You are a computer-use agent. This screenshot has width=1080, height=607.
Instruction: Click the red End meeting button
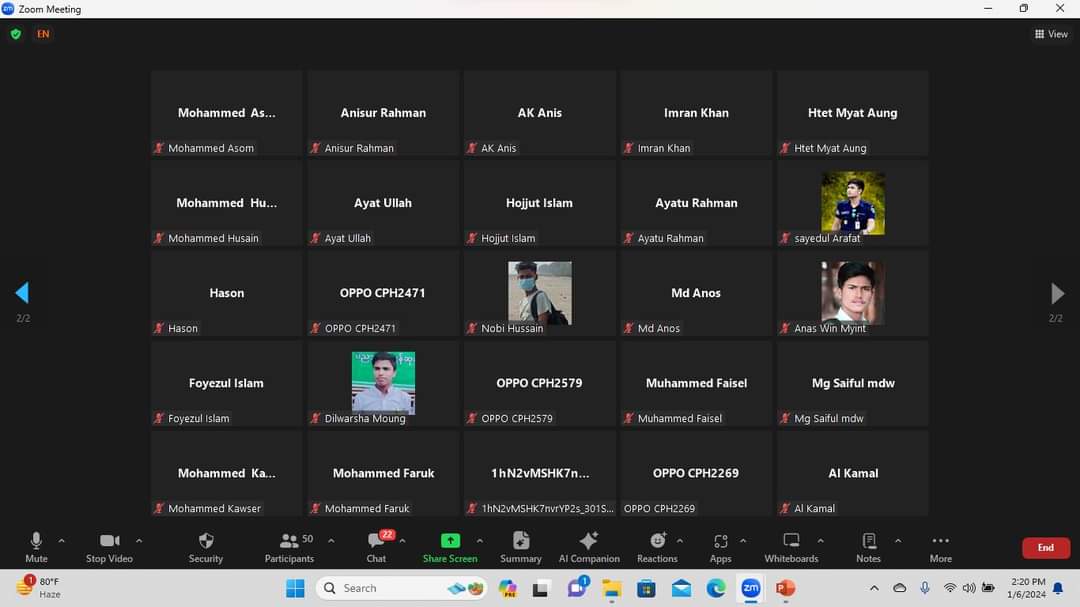pyautogui.click(x=1046, y=548)
